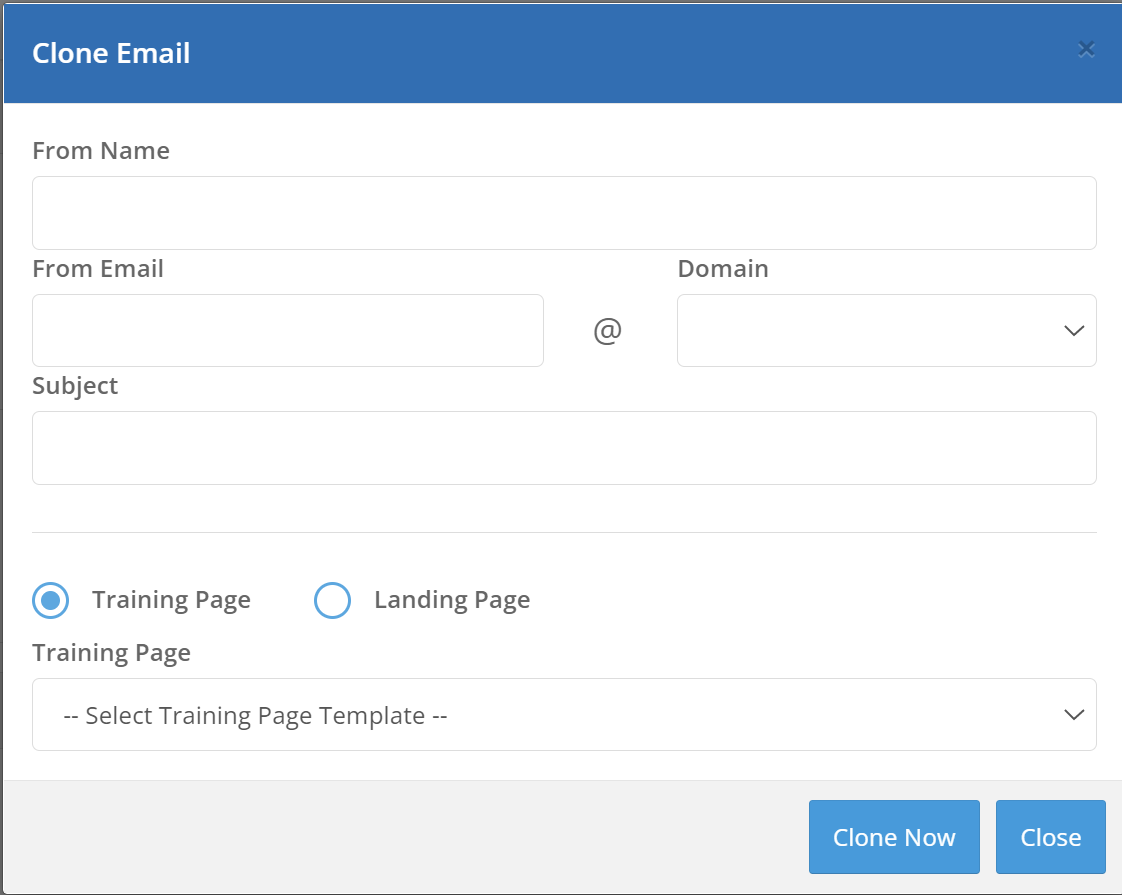
Task: Click the From Name text field
Action: point(564,213)
